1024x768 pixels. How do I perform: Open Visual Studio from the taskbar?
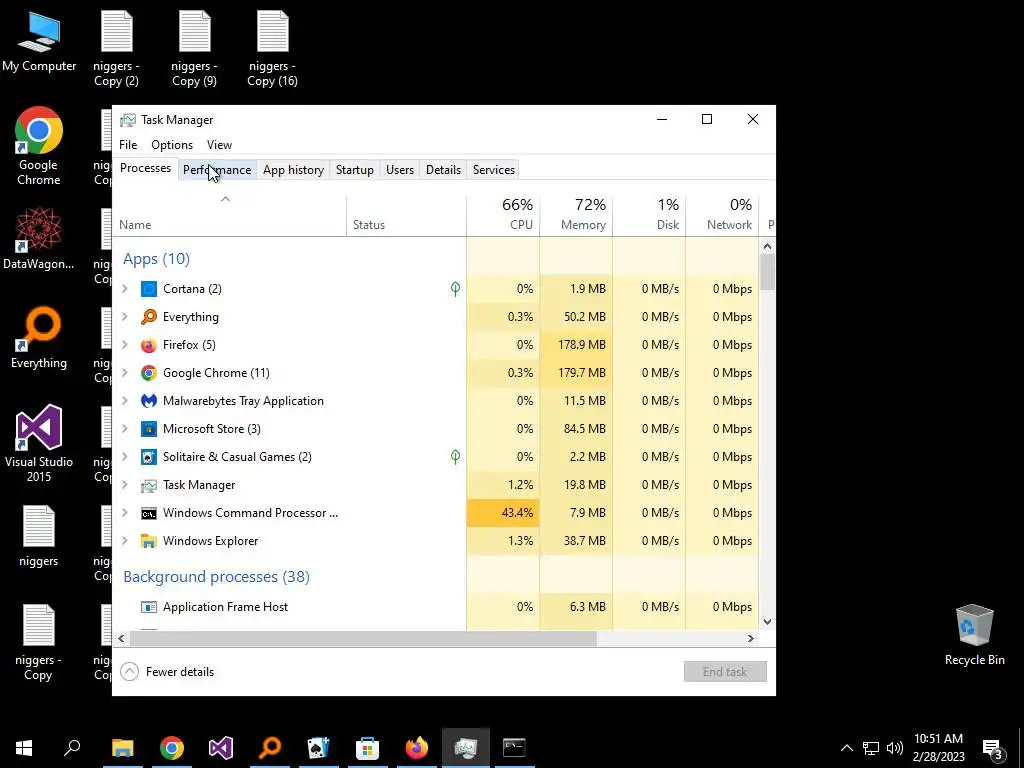[221, 748]
